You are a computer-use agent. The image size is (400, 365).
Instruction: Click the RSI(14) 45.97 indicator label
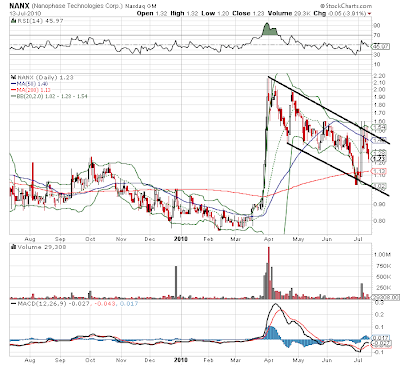[40, 21]
